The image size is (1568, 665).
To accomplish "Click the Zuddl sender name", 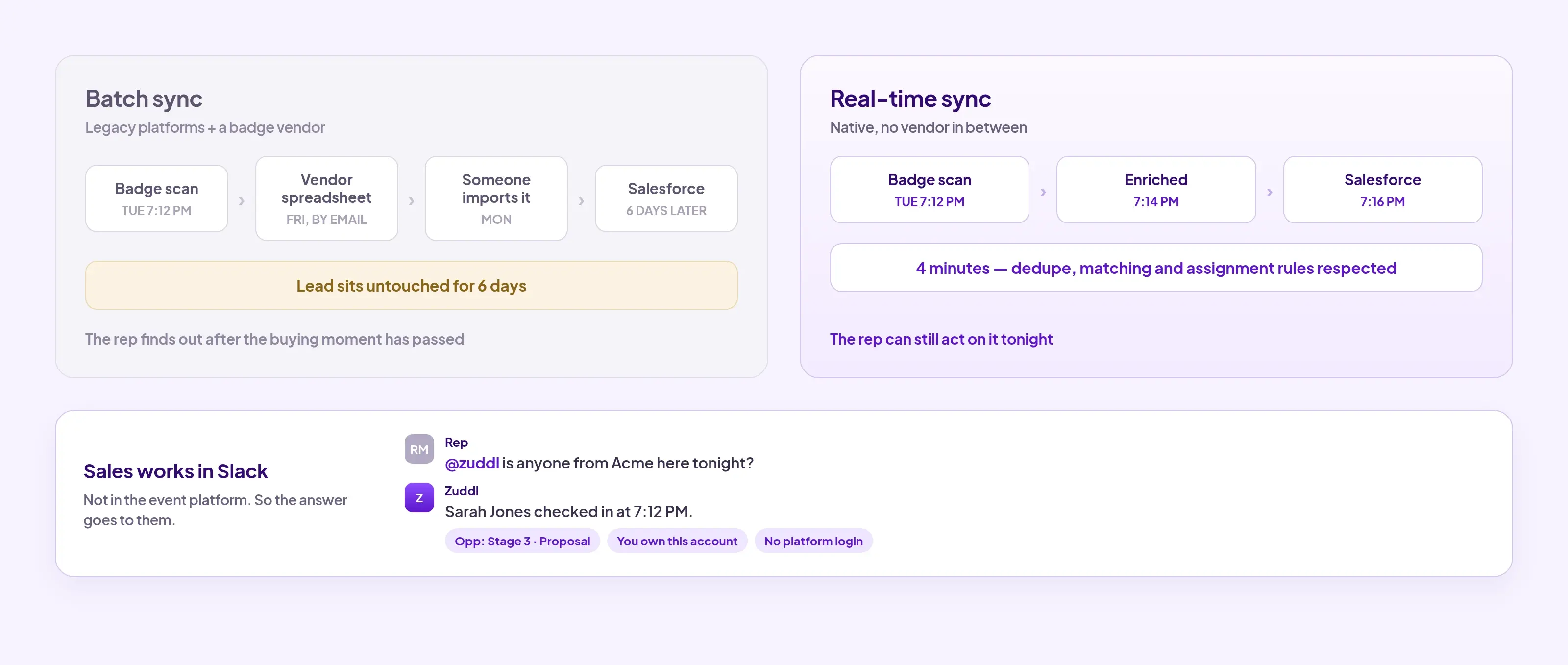I will coord(462,491).
